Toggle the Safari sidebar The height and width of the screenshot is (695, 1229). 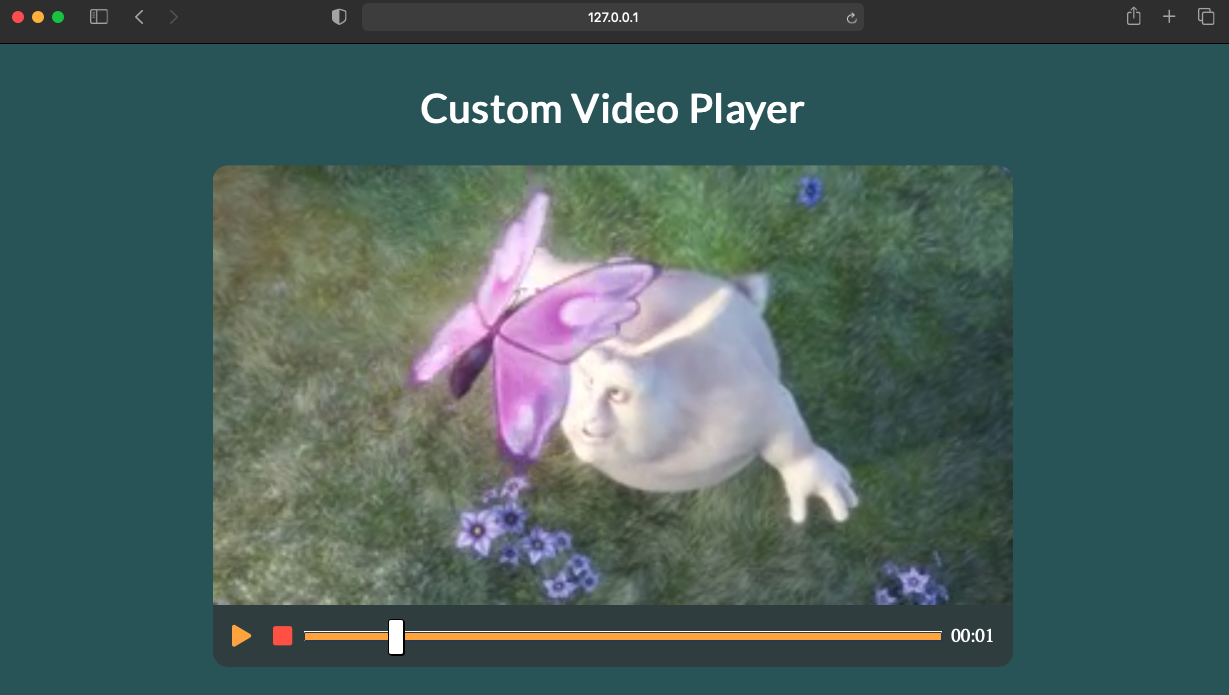(99, 17)
